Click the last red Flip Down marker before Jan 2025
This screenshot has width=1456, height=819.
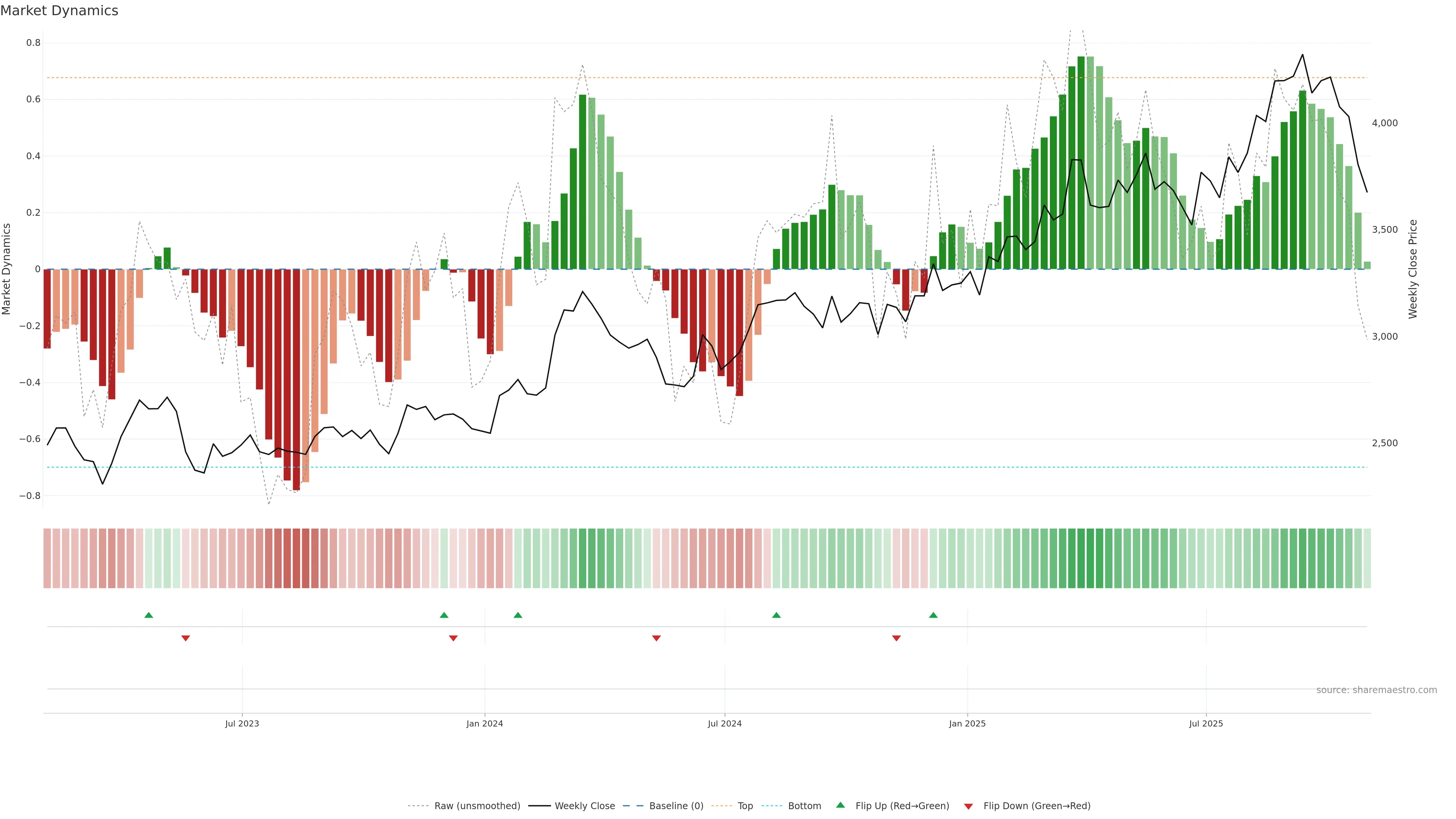896,638
